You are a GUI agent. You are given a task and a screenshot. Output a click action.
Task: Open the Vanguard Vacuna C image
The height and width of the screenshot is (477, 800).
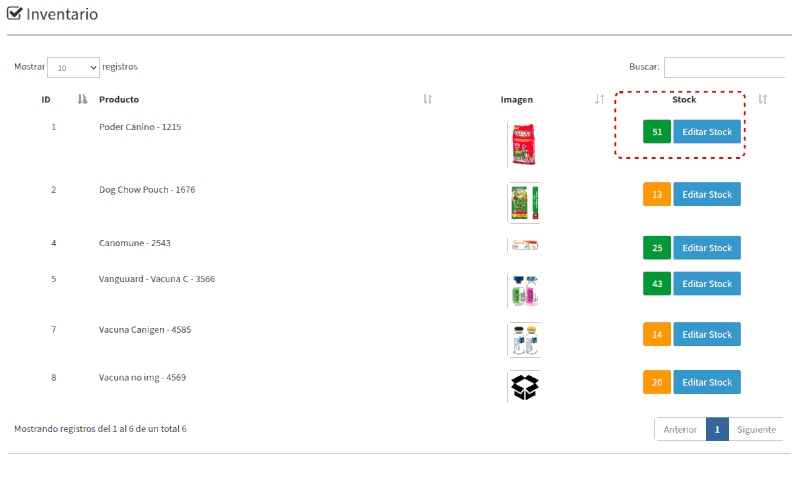click(x=524, y=289)
